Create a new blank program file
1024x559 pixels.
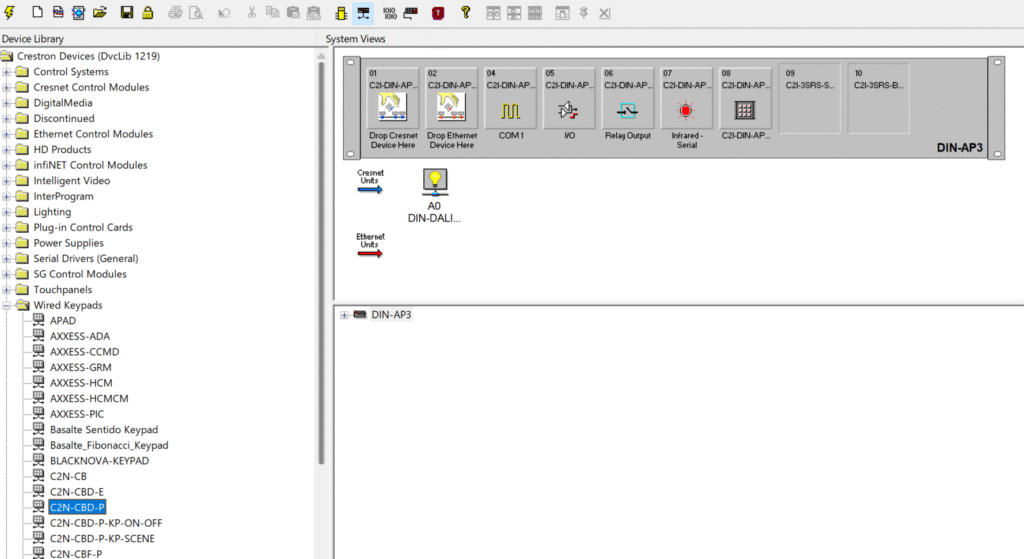pyautogui.click(x=37, y=12)
